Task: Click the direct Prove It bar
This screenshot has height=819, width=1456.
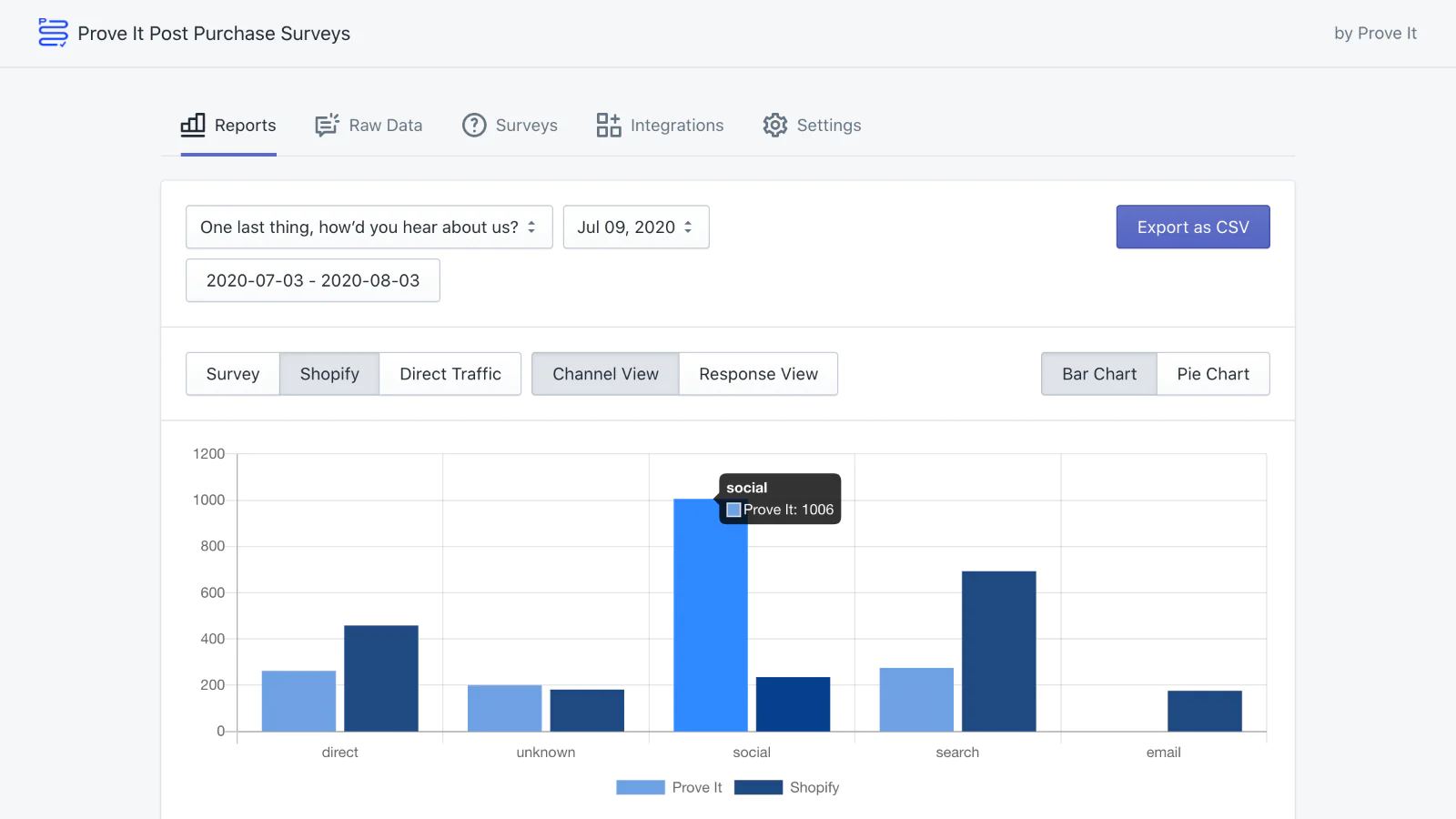Action: pyautogui.click(x=298, y=701)
